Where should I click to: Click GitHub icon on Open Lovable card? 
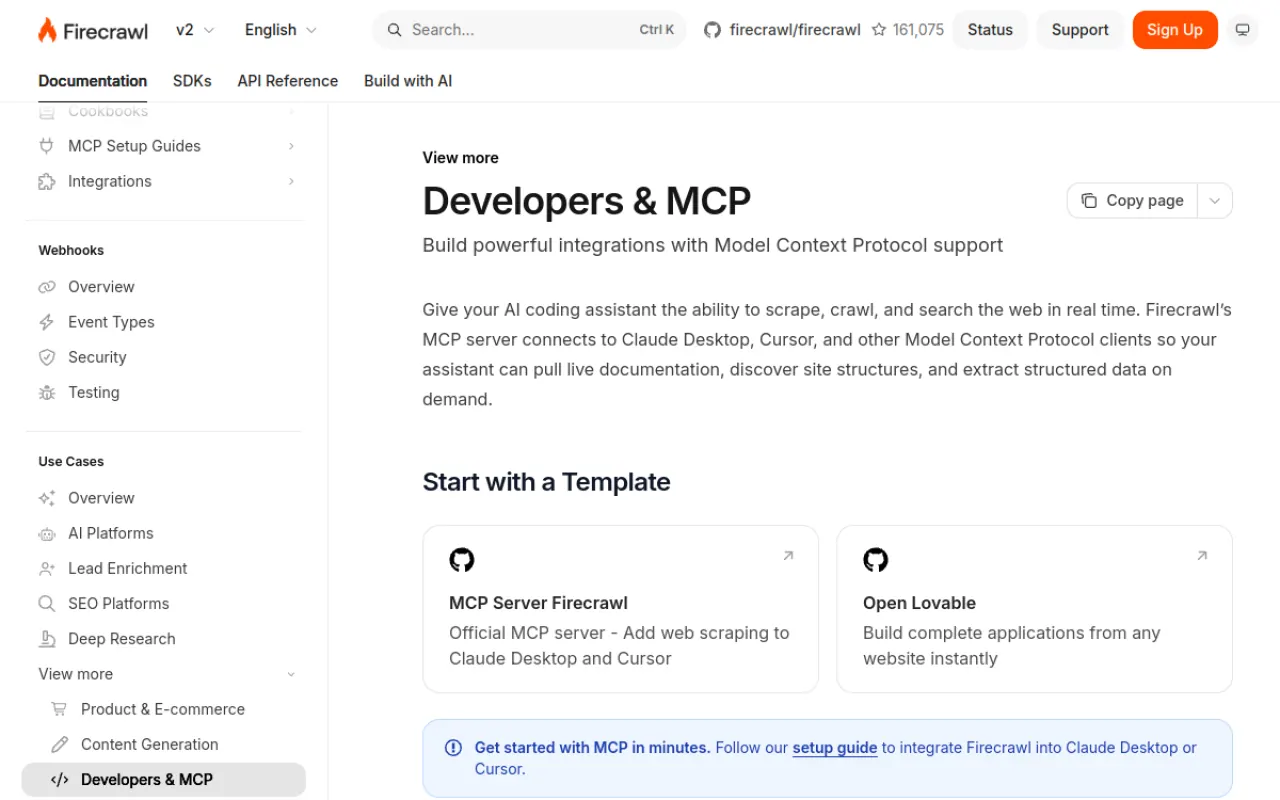[x=876, y=560]
